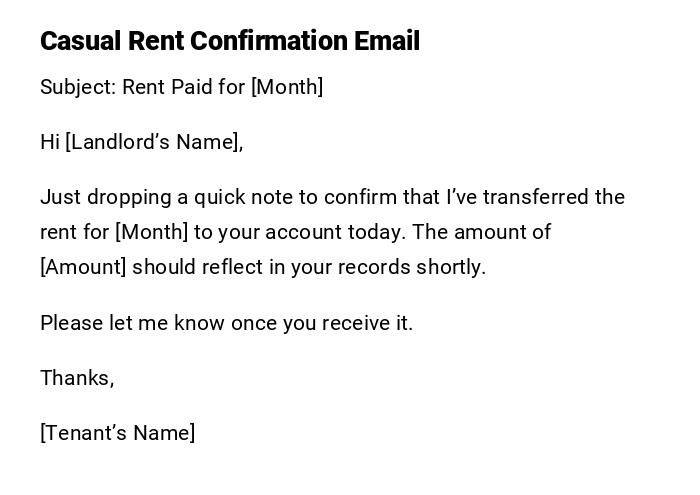Click the "Subject:" label
Image resolution: width=700 pixels, height=495 pixels.
click(78, 87)
